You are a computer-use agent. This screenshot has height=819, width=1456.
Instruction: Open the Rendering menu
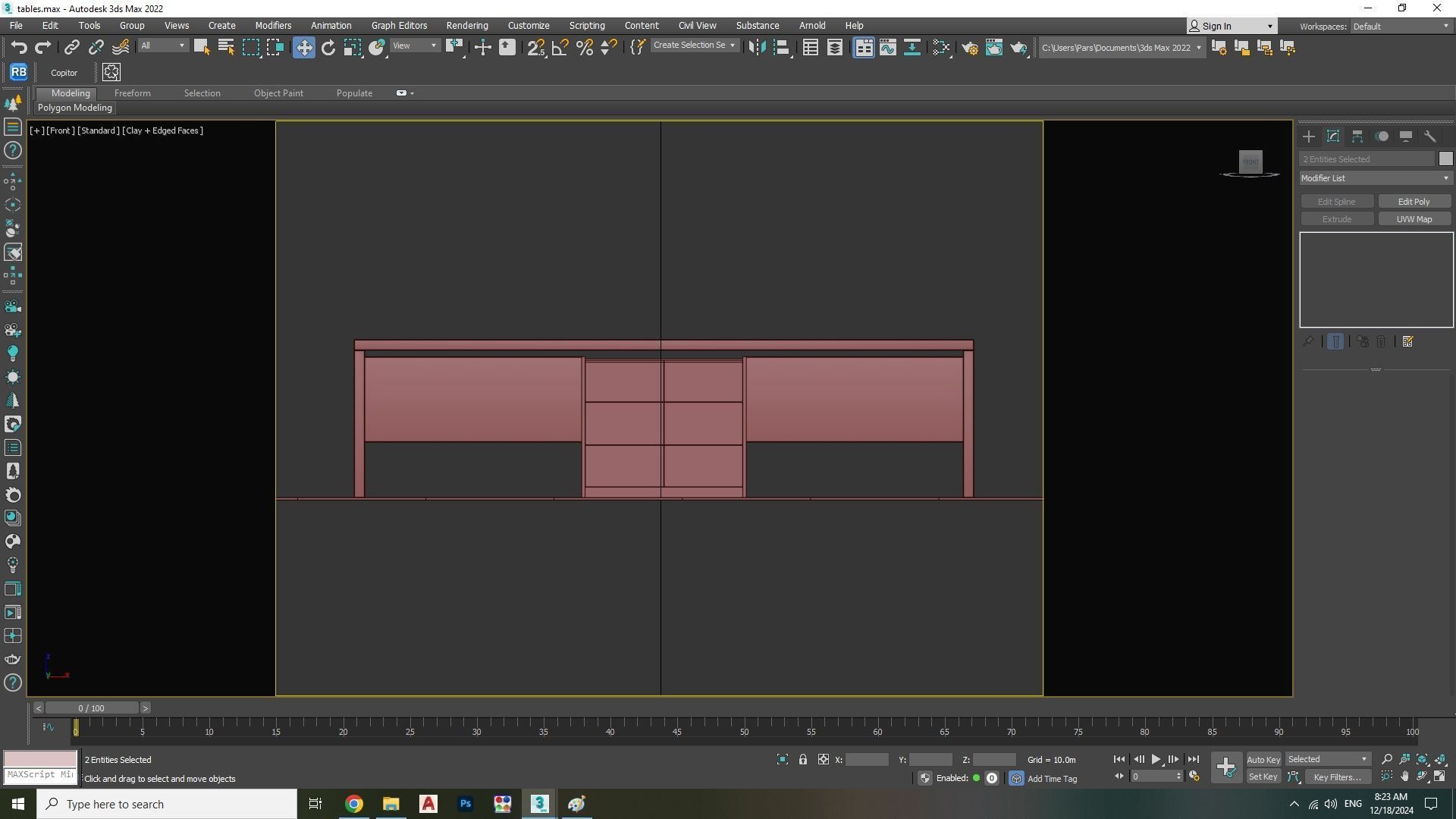(466, 25)
